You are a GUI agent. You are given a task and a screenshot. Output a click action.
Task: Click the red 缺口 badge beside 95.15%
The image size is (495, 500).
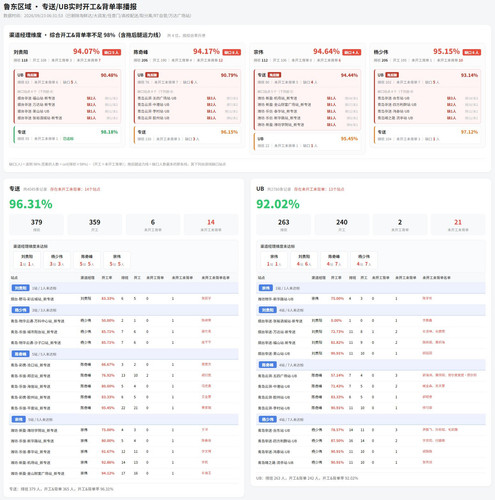[471, 52]
